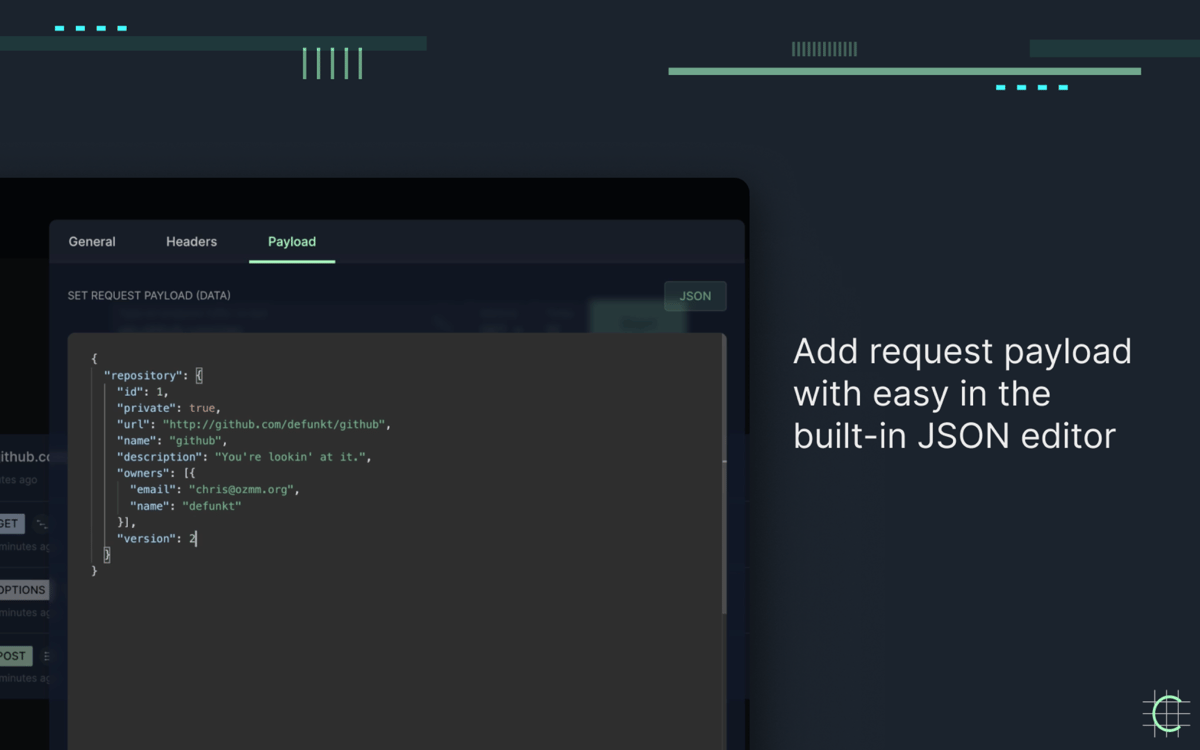The image size is (1200, 750).
Task: Click the JSON format button
Action: [695, 296]
